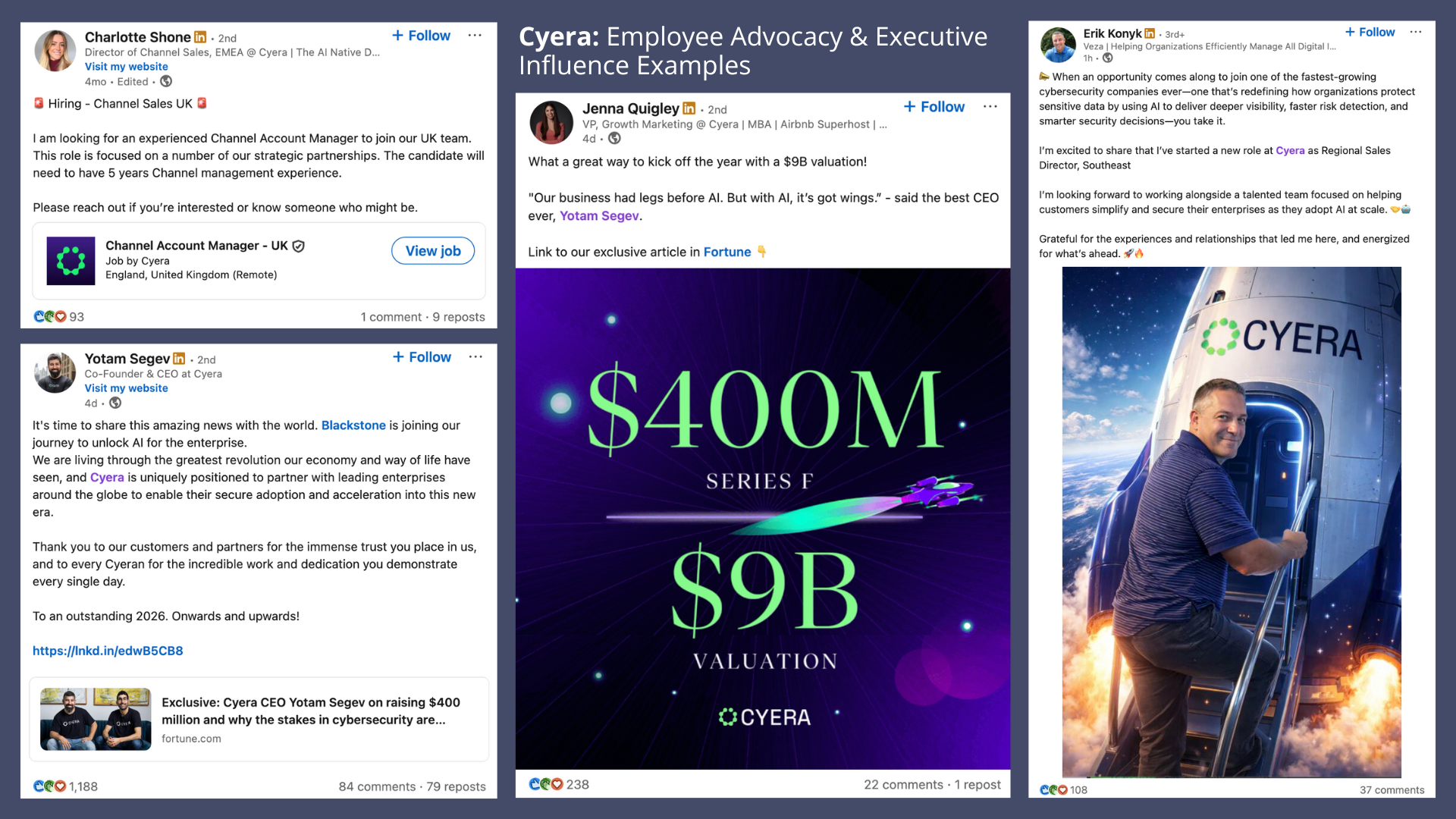Follow Jenna Quigley
1456x819 pixels.
[x=934, y=107]
